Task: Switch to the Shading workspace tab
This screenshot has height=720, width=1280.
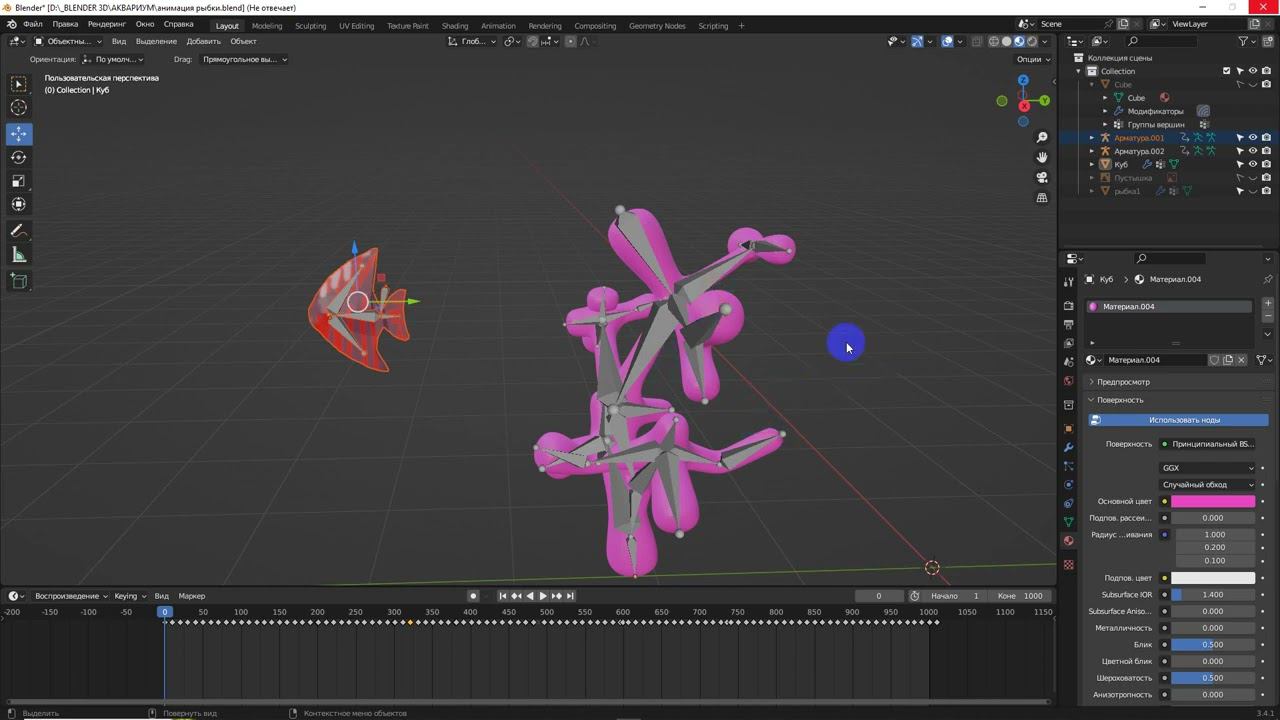Action: pos(455,26)
